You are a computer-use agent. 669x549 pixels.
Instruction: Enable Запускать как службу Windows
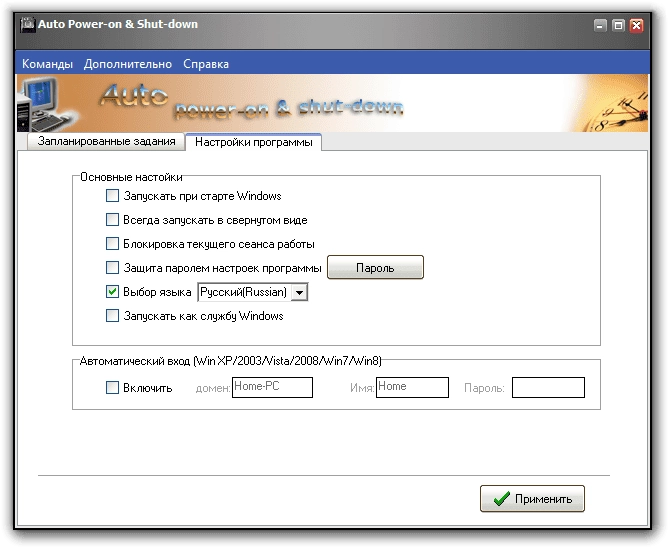pos(112,316)
